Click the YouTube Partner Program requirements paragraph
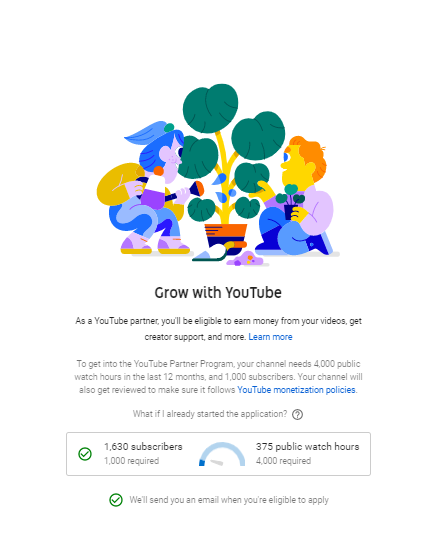Viewport: 433px width, 549px height. (x=218, y=377)
